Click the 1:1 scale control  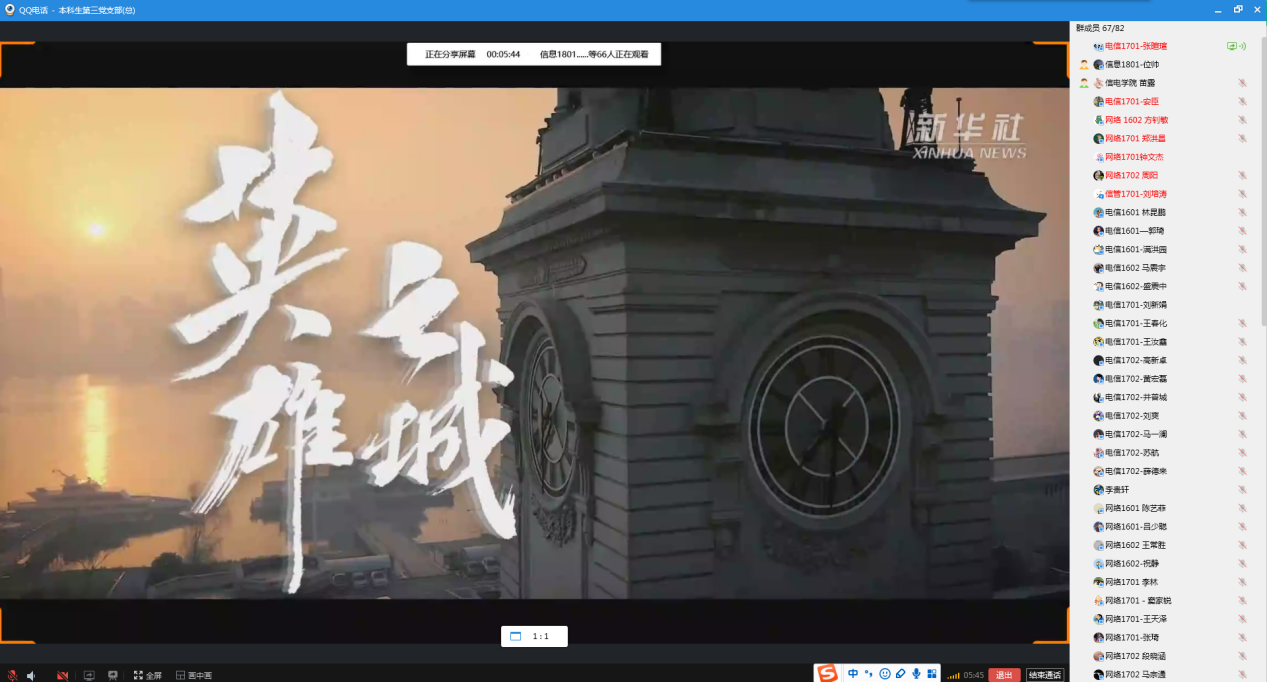coord(534,636)
